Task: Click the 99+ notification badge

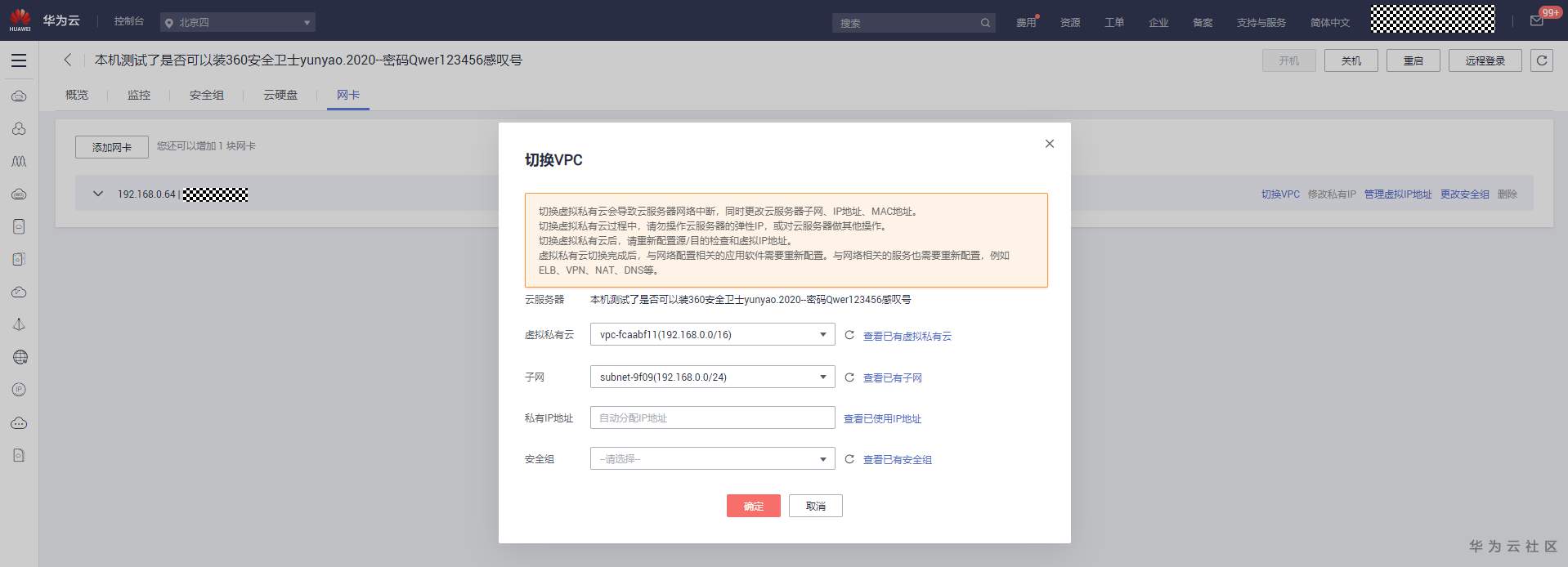Action: (x=1550, y=12)
